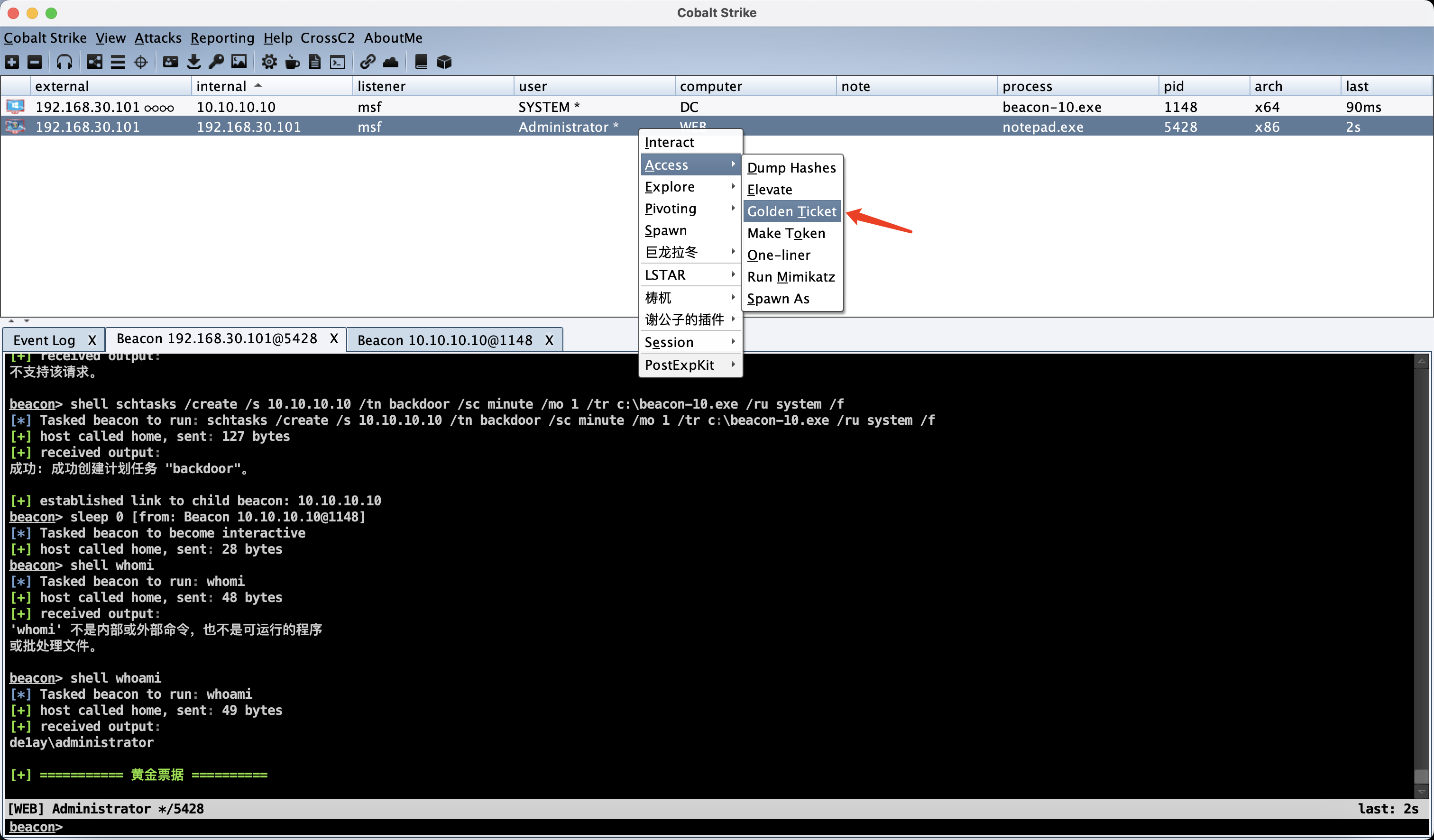This screenshot has height=840, width=1434.
Task: Expand the 巨龙拉冬 submenu
Action: point(691,252)
